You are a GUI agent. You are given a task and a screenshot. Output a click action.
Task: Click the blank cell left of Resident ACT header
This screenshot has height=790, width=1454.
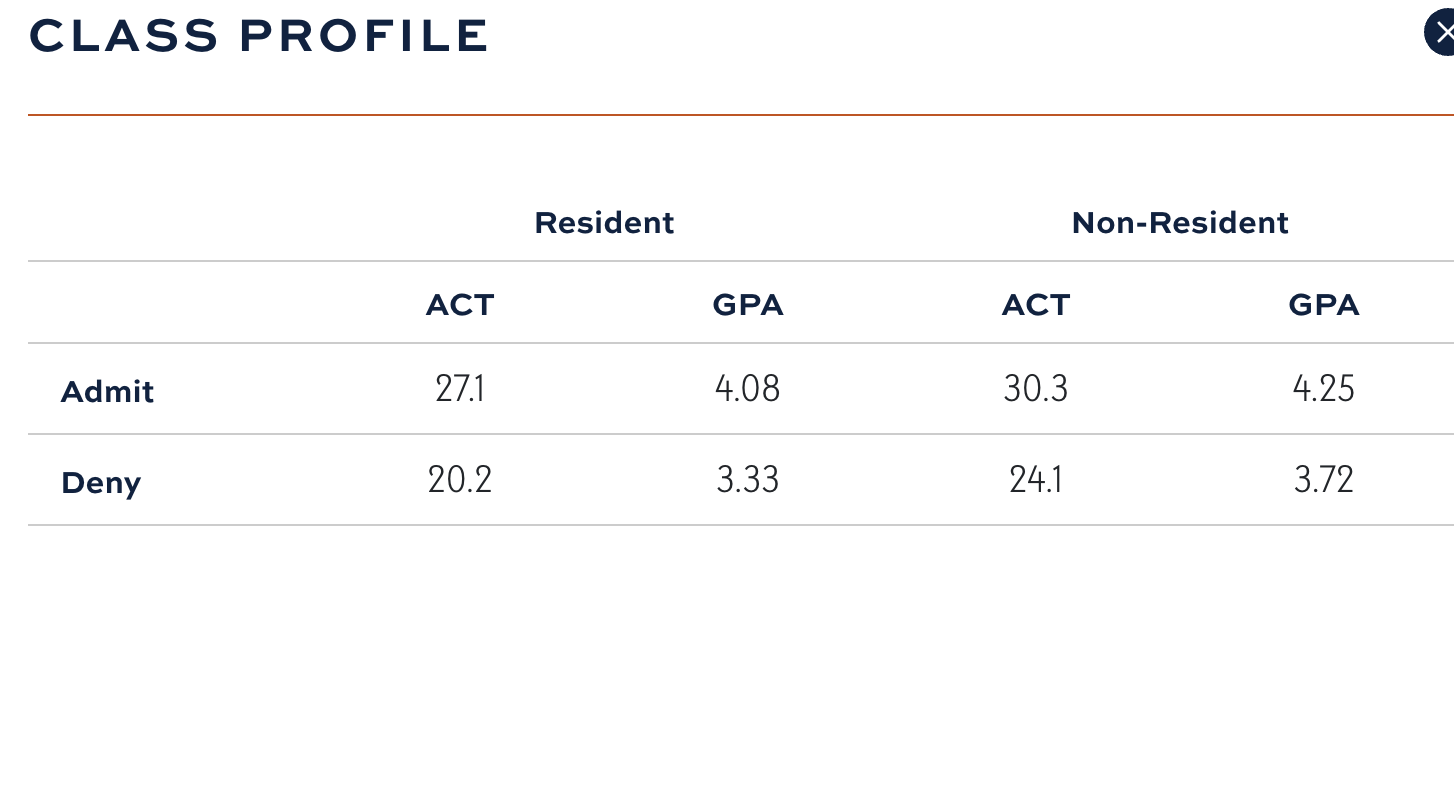tap(170, 305)
